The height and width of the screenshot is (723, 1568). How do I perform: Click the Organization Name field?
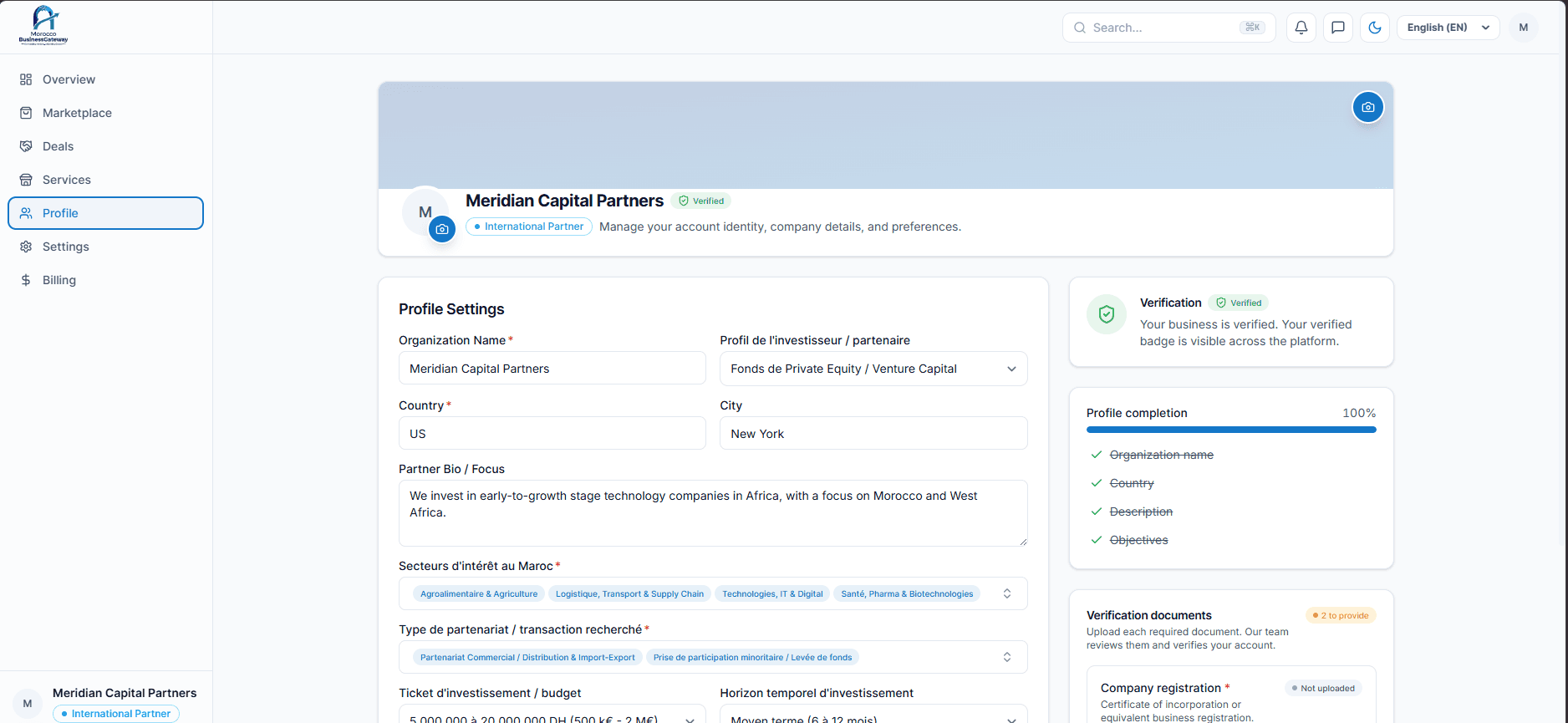pos(552,369)
